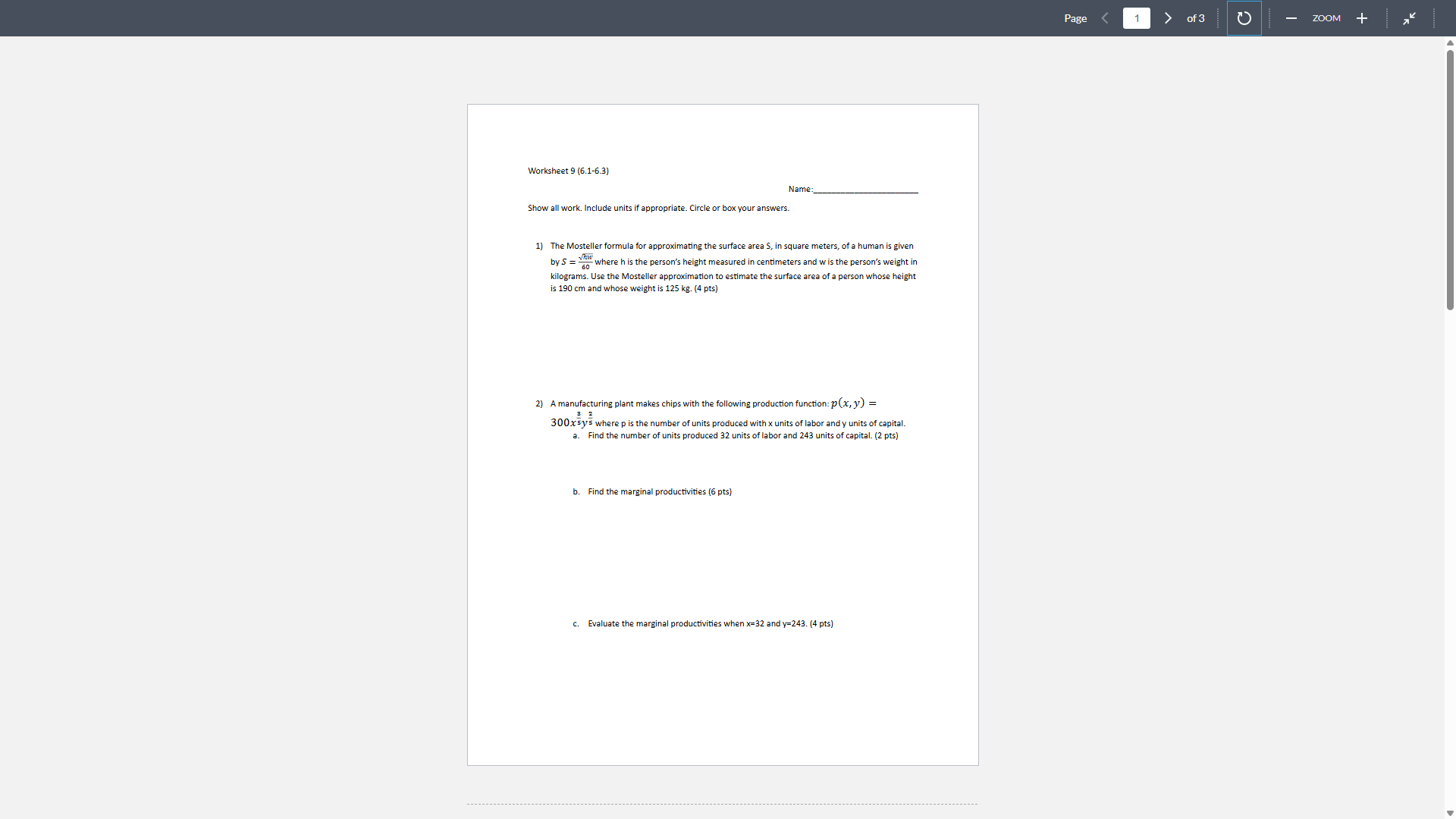
Task: Click the 'Find the marginal productivities' text
Action: [658, 491]
